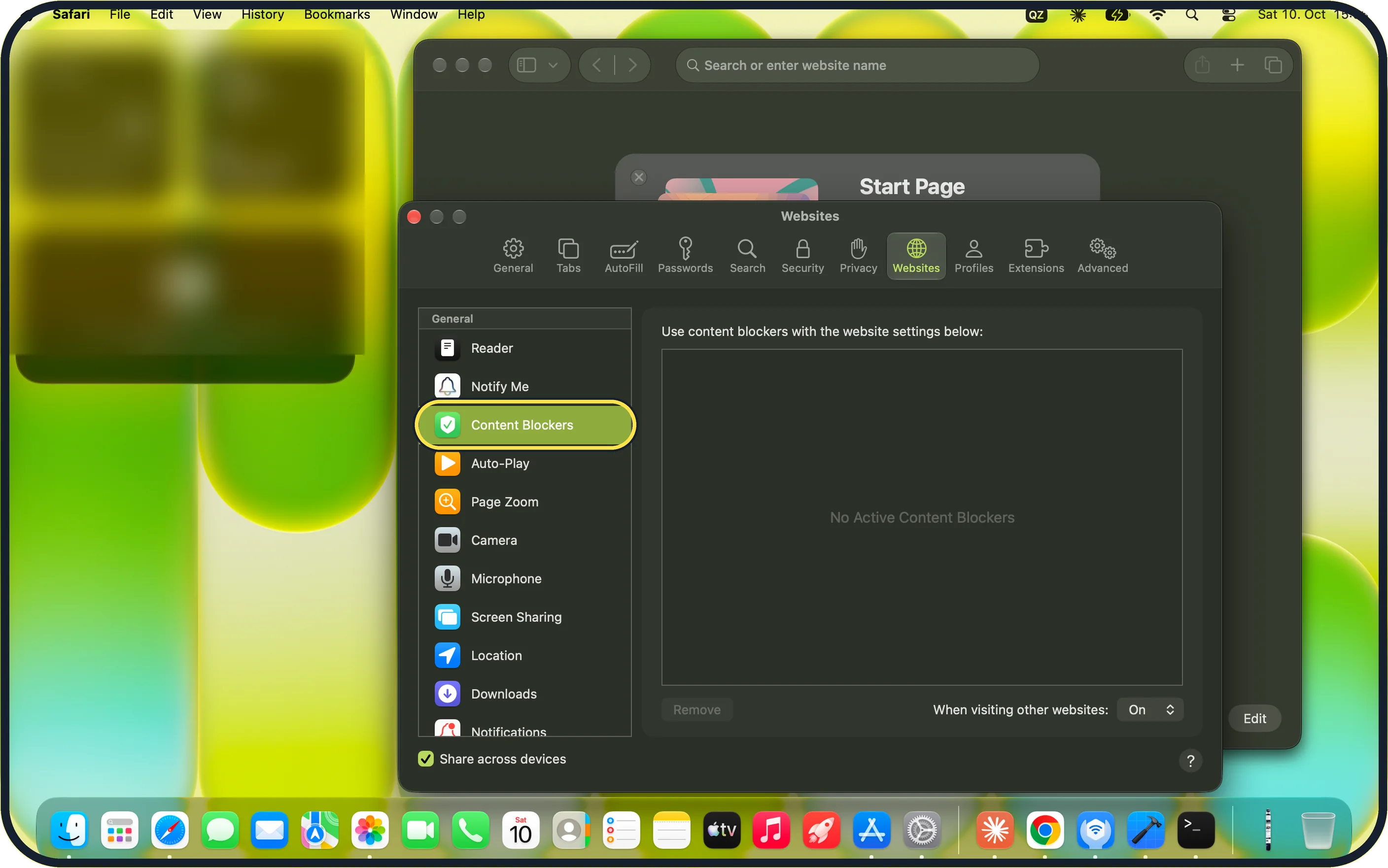Image resolution: width=1388 pixels, height=868 pixels.
Task: Select Content Blockers in the sidebar
Action: pyautogui.click(x=524, y=425)
